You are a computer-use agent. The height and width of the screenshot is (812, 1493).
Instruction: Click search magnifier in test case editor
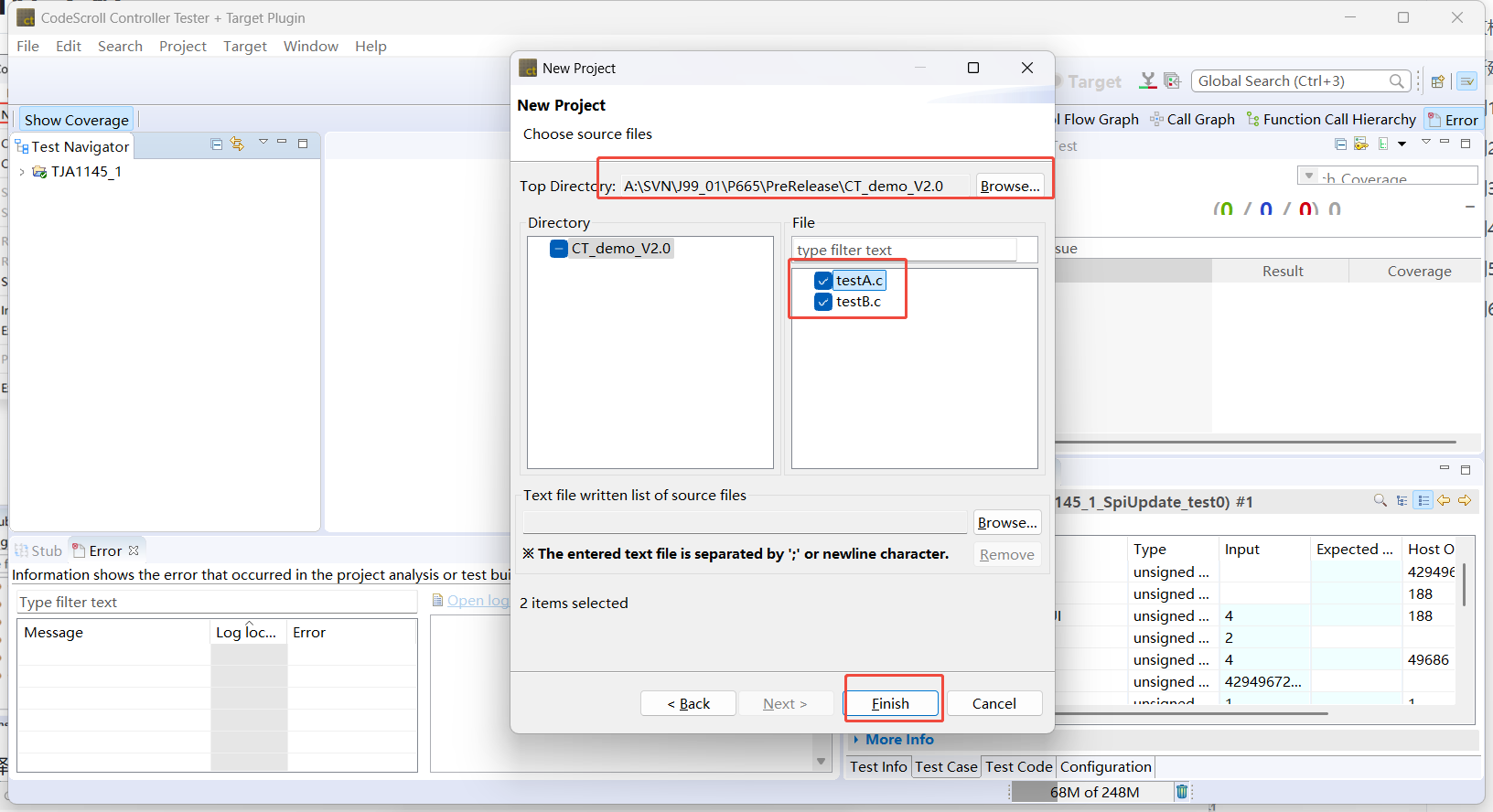(1380, 500)
